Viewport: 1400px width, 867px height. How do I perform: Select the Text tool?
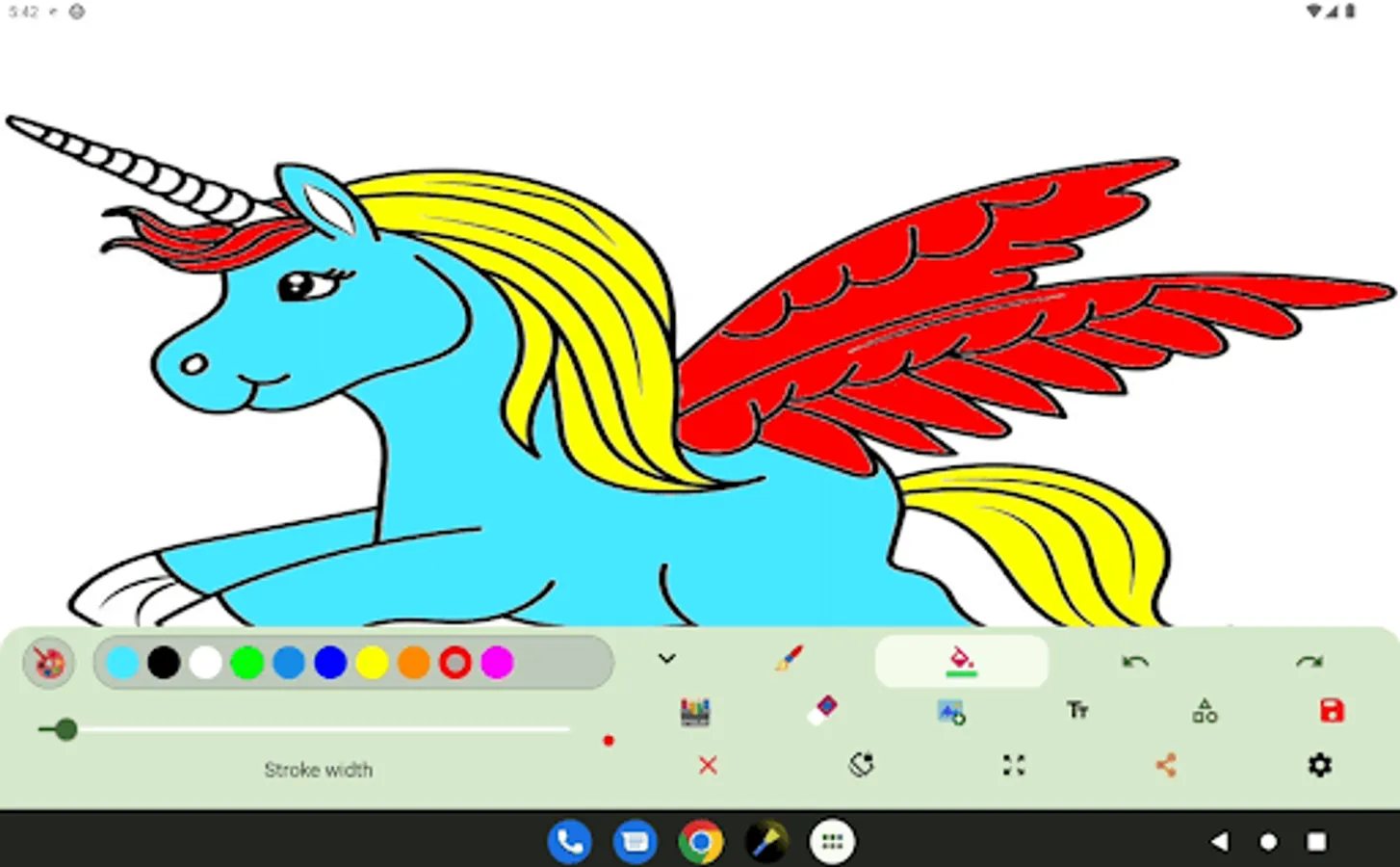[x=1077, y=711]
